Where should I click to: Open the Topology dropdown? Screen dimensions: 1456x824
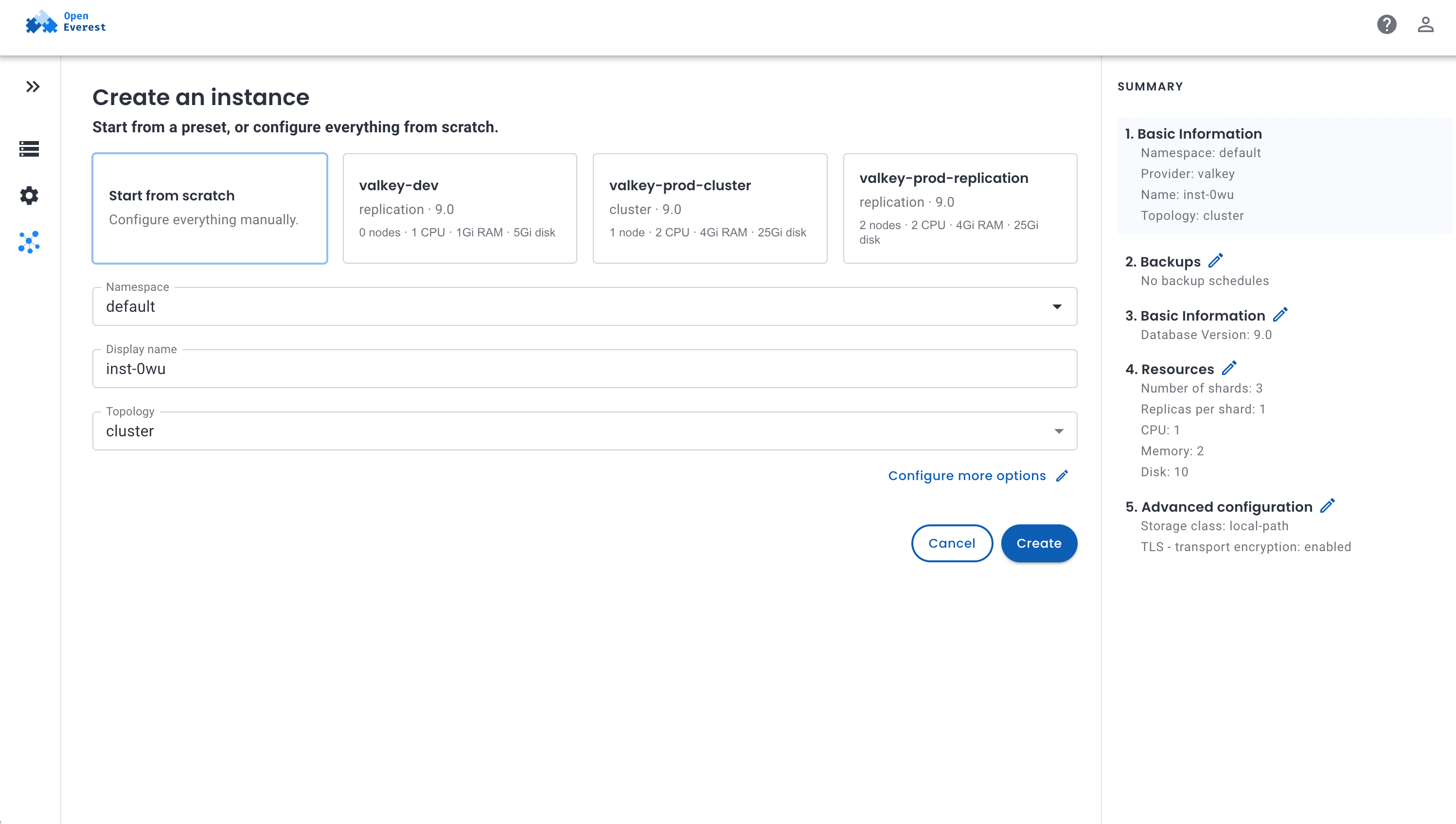click(x=585, y=430)
